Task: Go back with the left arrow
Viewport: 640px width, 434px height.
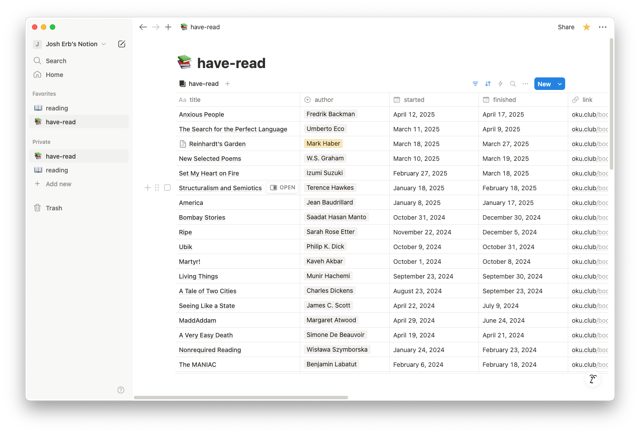Action: [x=142, y=27]
